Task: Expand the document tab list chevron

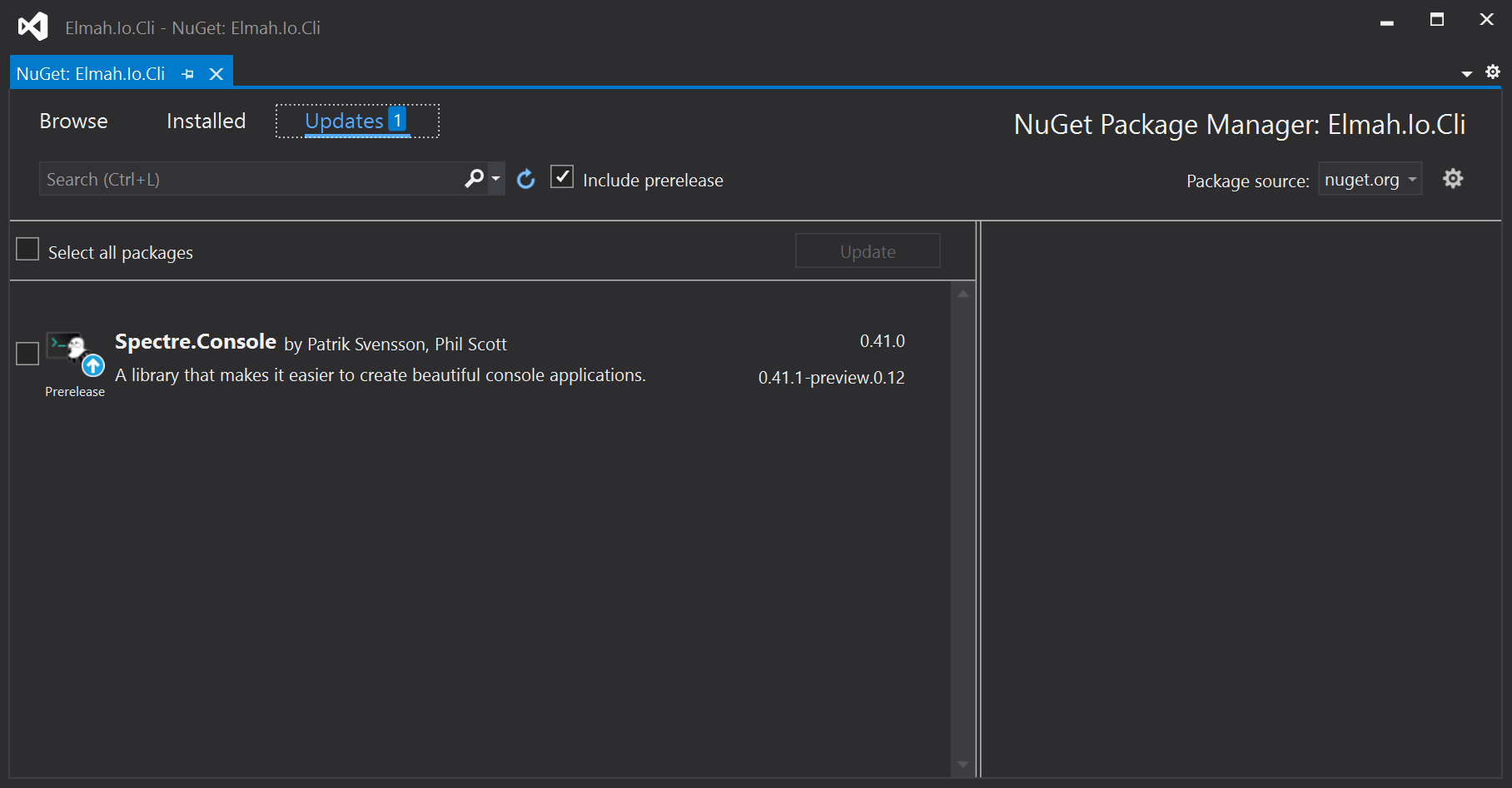Action: pos(1467,73)
